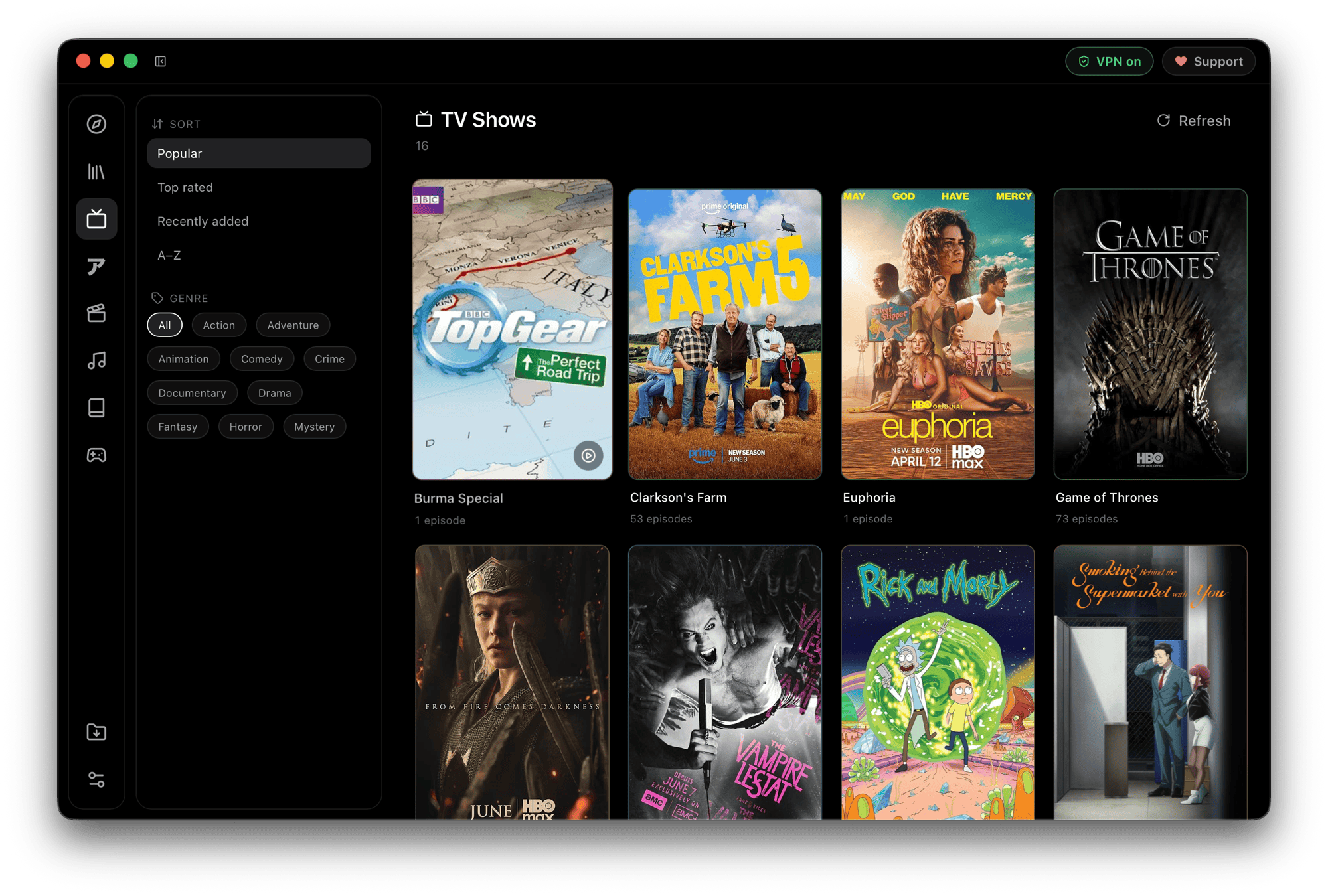Open the Movies clapperboard icon
The height and width of the screenshot is (896, 1328).
(96, 313)
